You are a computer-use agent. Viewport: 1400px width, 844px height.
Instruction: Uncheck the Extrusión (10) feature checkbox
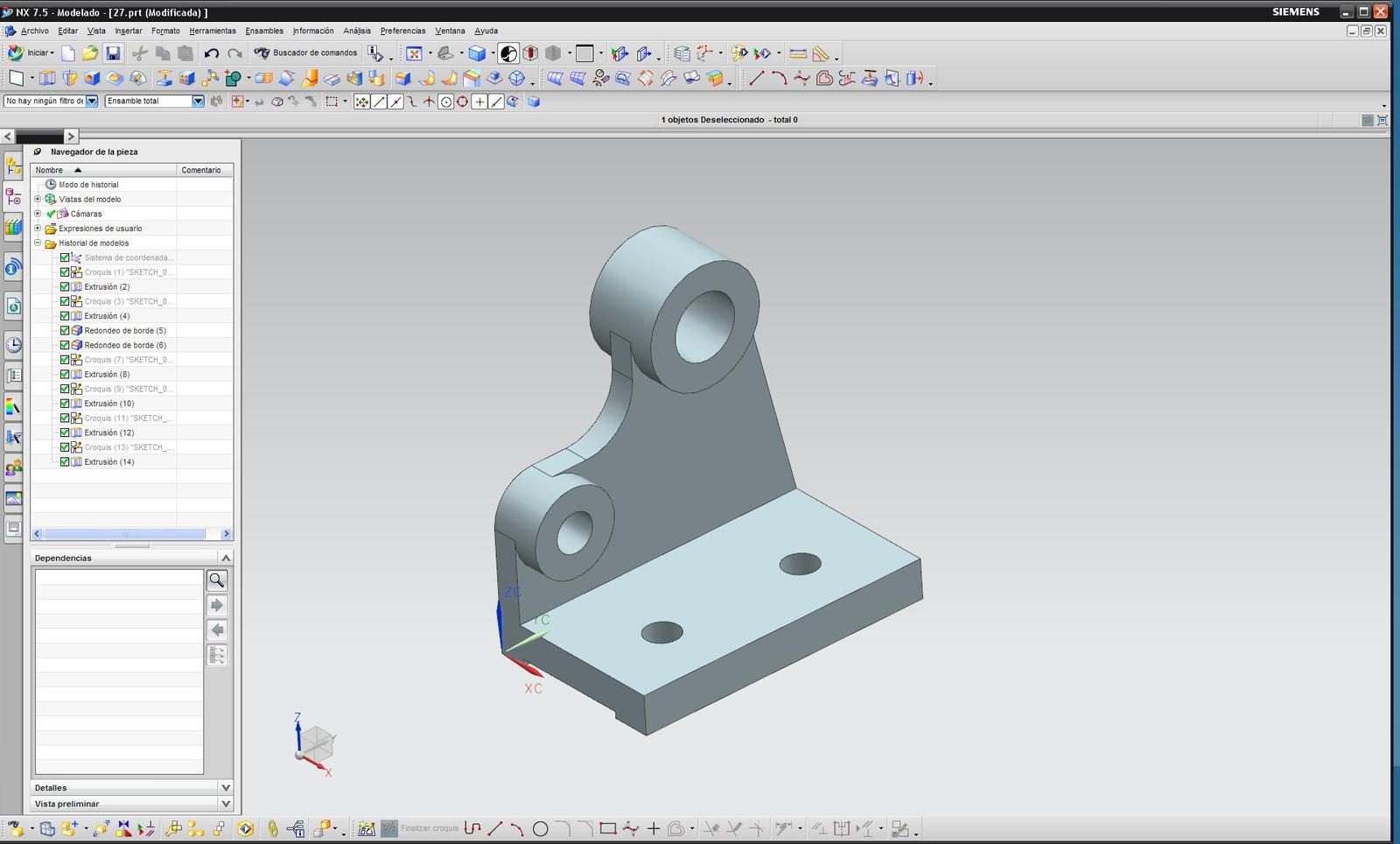pyautogui.click(x=65, y=404)
